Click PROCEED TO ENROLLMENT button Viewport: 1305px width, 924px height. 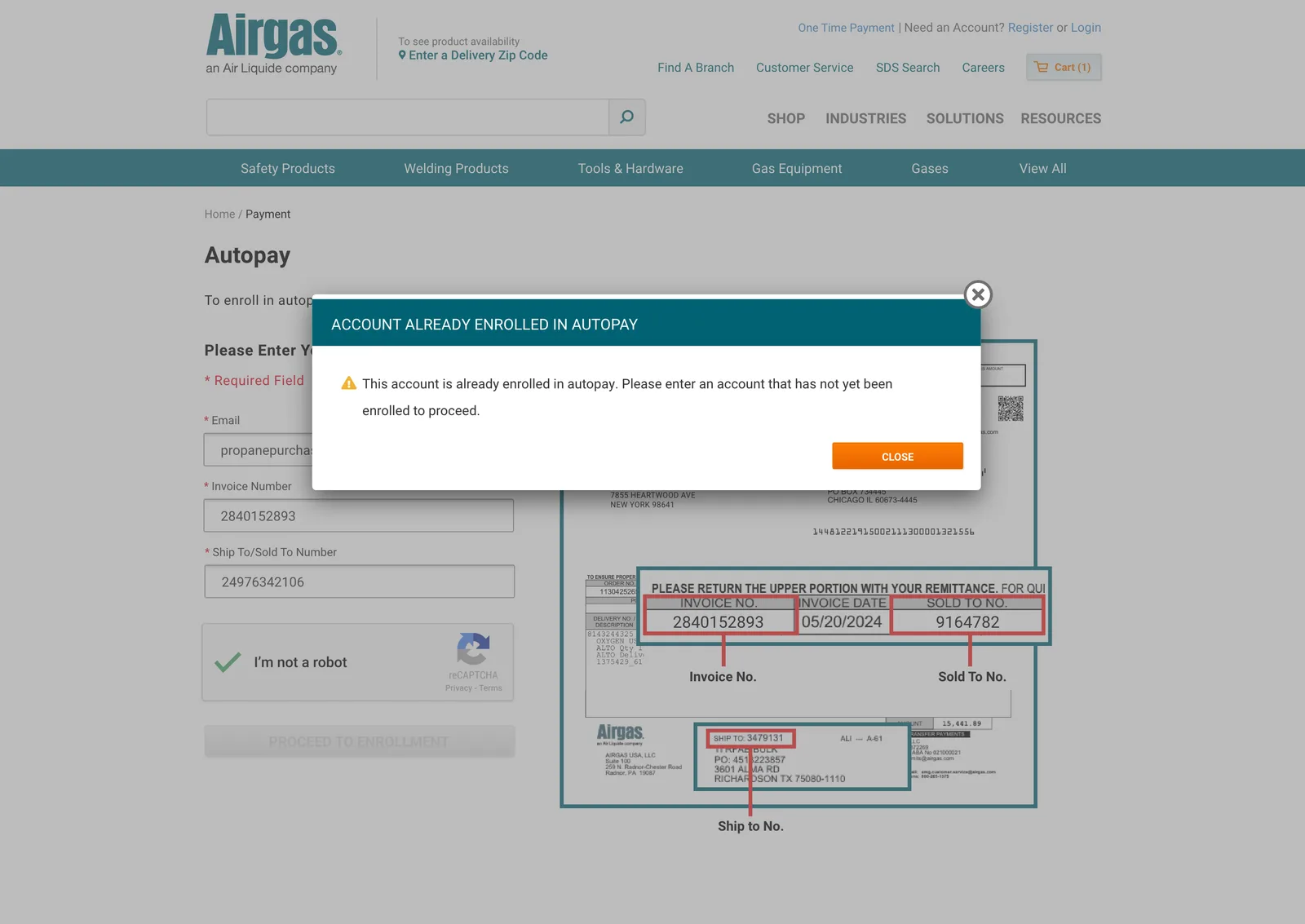click(x=359, y=741)
